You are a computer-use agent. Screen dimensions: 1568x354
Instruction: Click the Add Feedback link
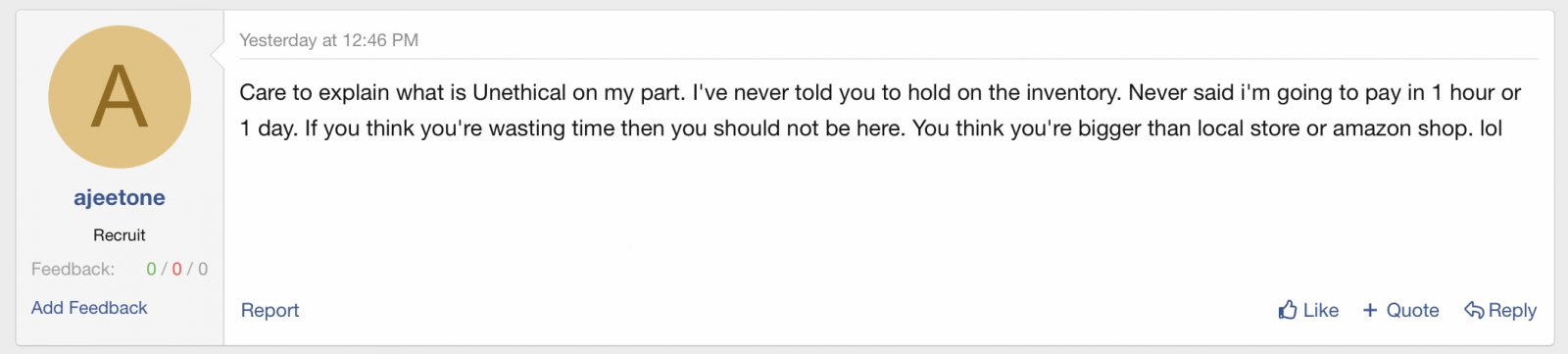pyautogui.click(x=89, y=308)
